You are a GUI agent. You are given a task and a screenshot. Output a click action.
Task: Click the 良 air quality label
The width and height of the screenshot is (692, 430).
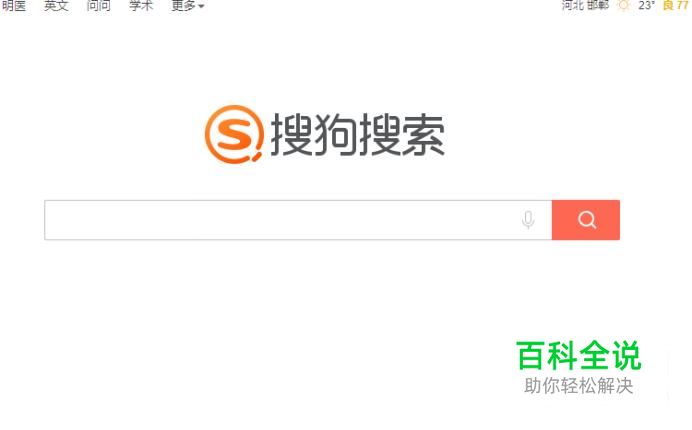coord(668,5)
